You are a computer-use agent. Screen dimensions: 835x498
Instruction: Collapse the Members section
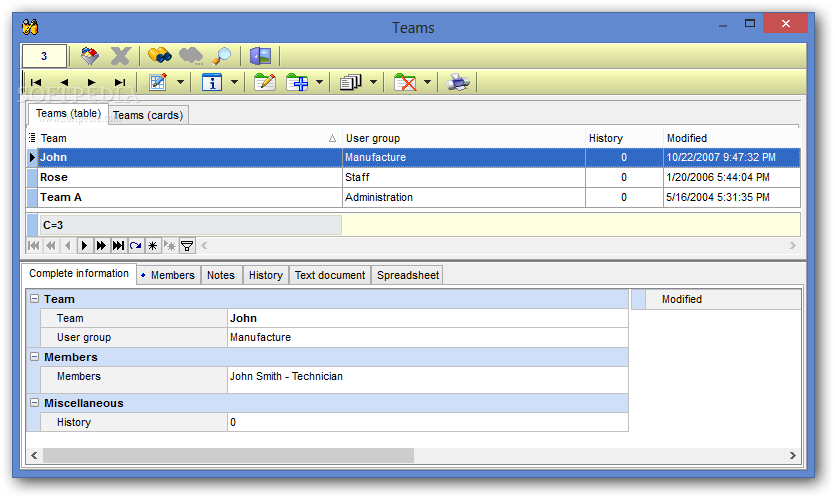pyautogui.click(x=35, y=357)
